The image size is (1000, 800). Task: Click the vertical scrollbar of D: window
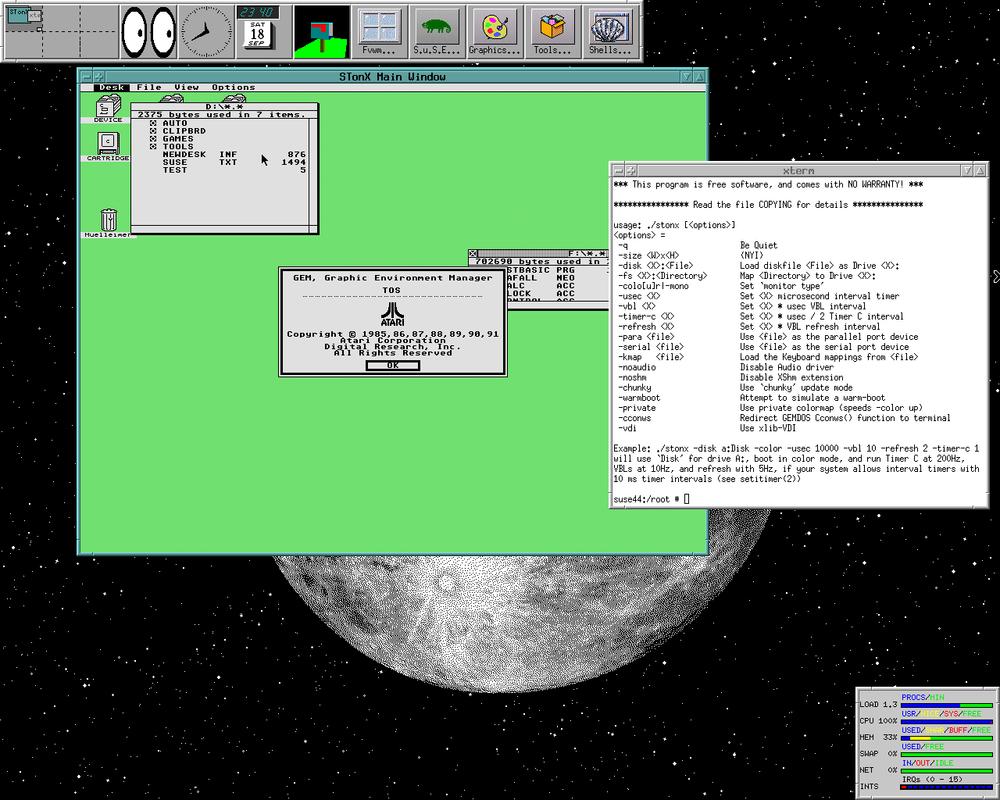[x=313, y=172]
